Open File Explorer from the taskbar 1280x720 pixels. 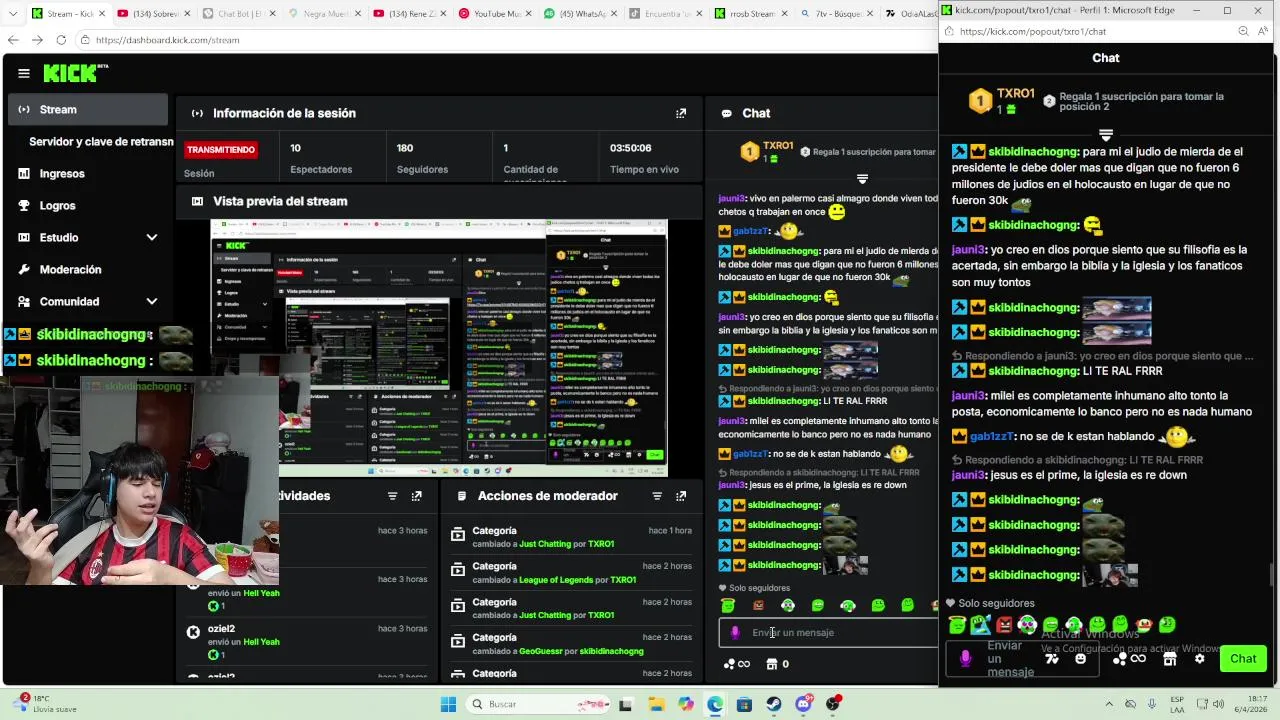coord(655,704)
